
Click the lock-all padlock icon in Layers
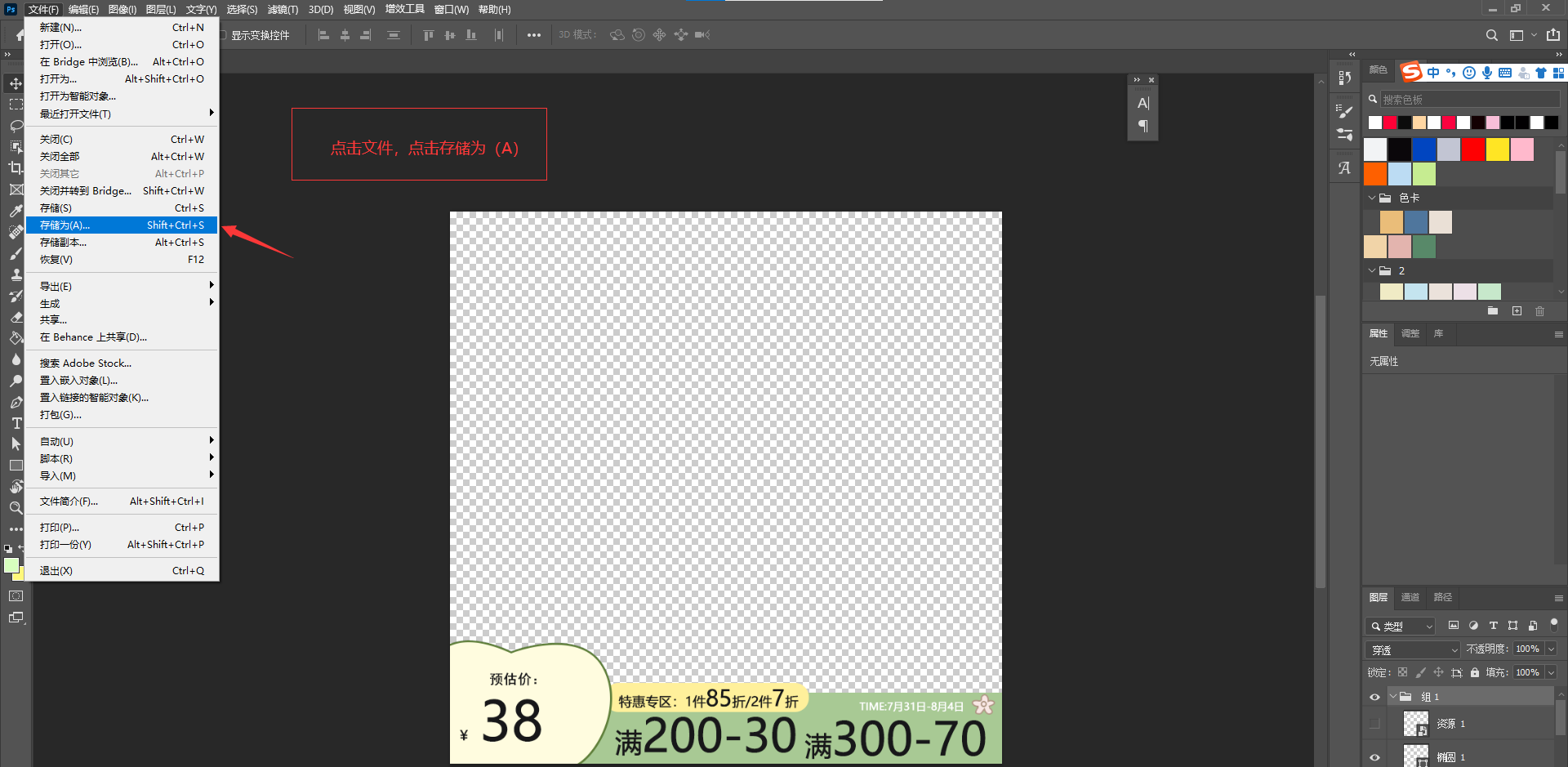[x=1475, y=672]
